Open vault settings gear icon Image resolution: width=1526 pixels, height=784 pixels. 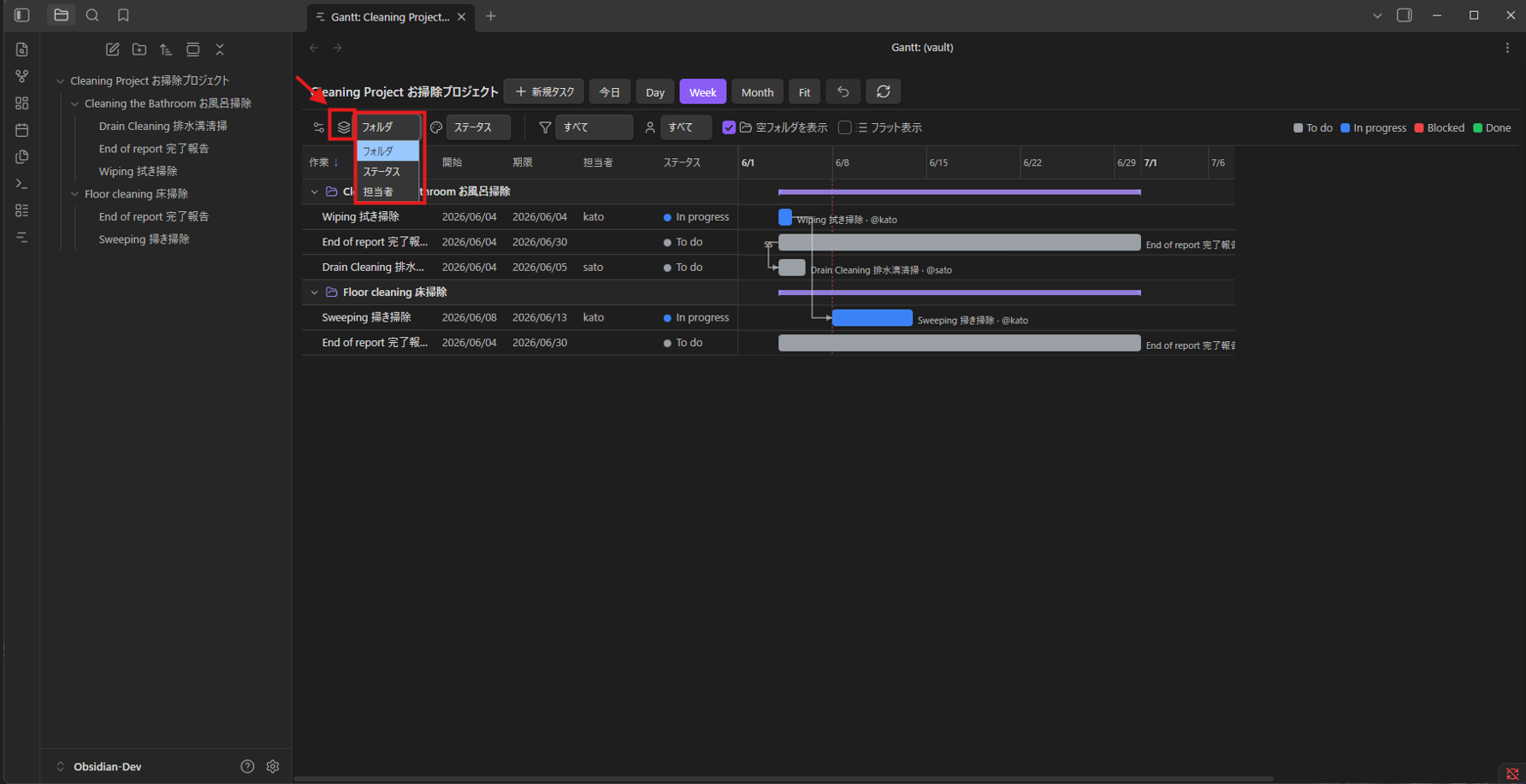(273, 766)
